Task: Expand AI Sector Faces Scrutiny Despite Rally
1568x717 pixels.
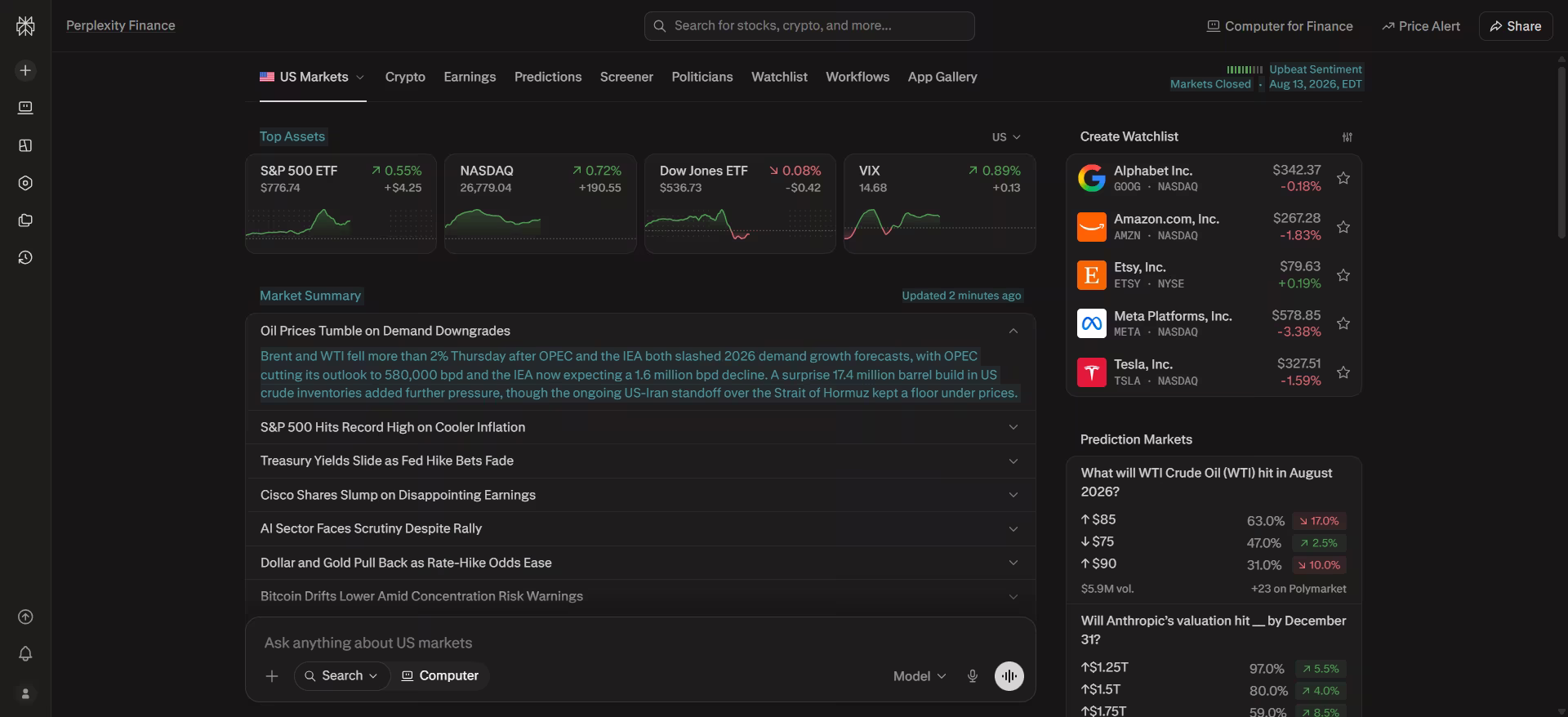Action: pyautogui.click(x=640, y=528)
